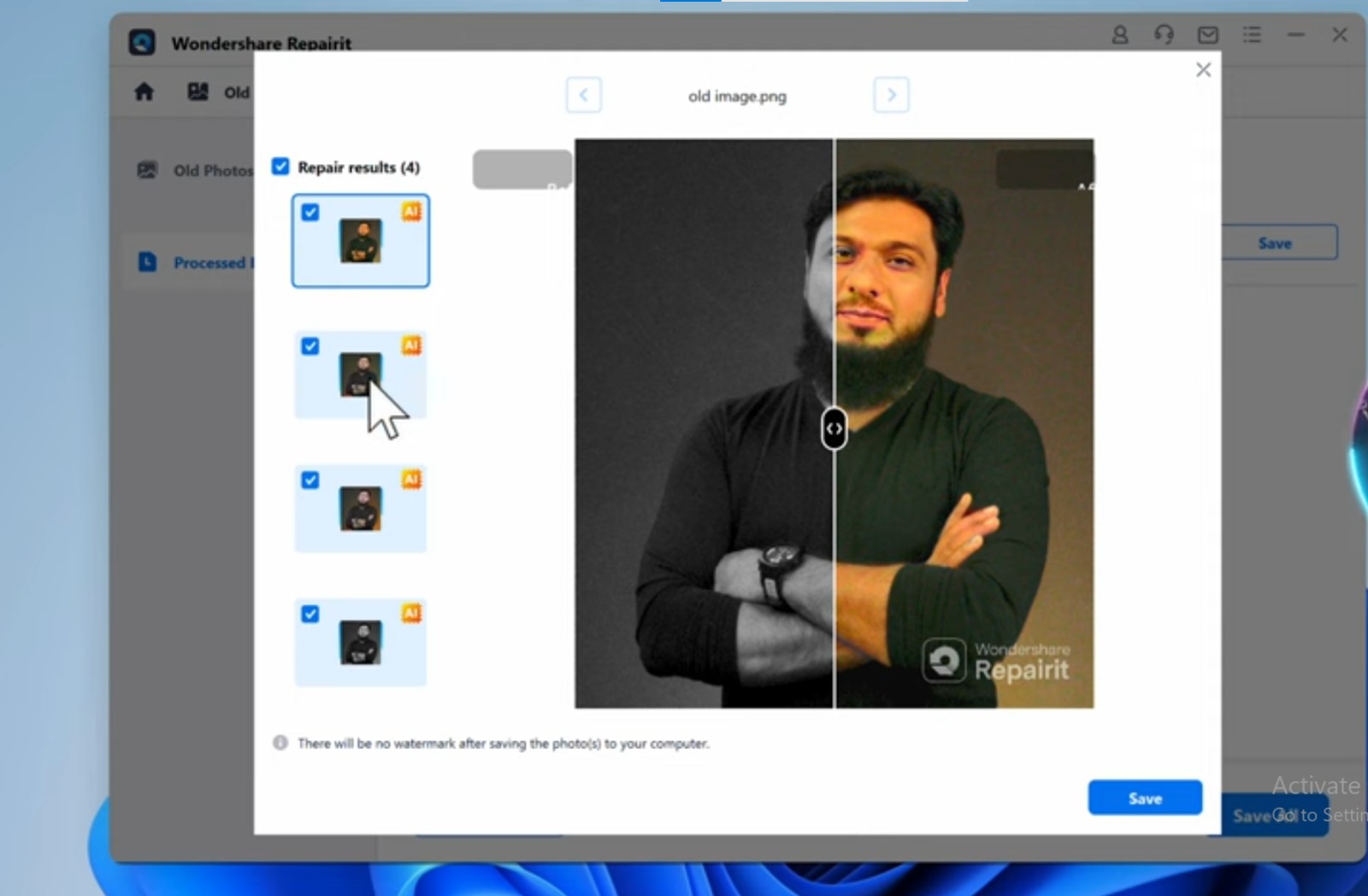The width and height of the screenshot is (1368, 896).
Task: Click the headset support icon
Action: pos(1164,35)
